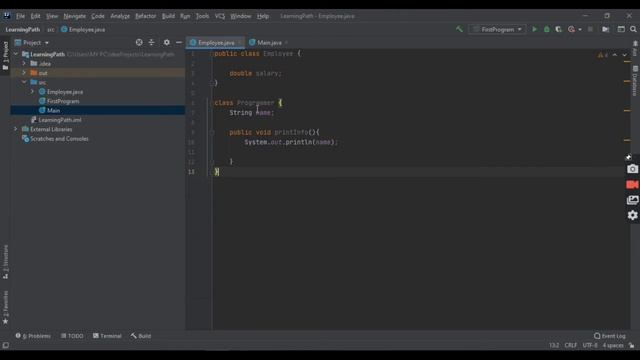This screenshot has height=360, width=640.
Task: Click the Employee.java breadcrumb in navigation bar
Action: click(x=83, y=29)
